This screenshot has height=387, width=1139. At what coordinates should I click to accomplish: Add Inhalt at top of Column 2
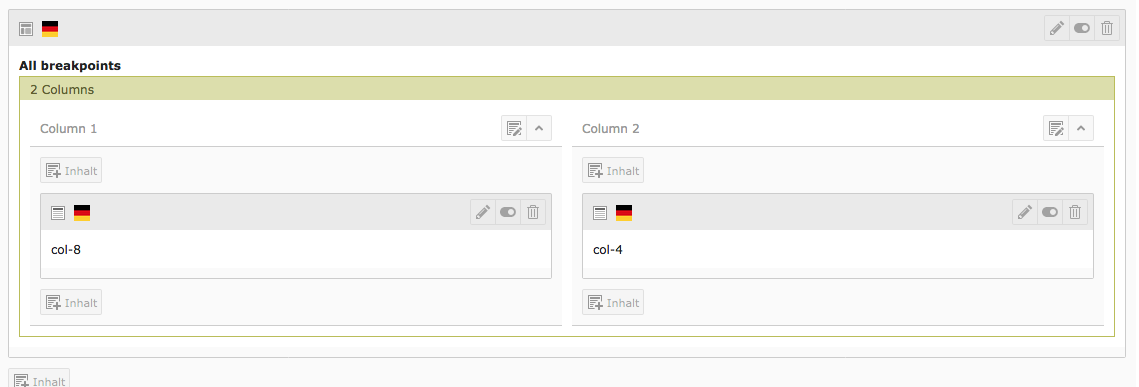(613, 171)
